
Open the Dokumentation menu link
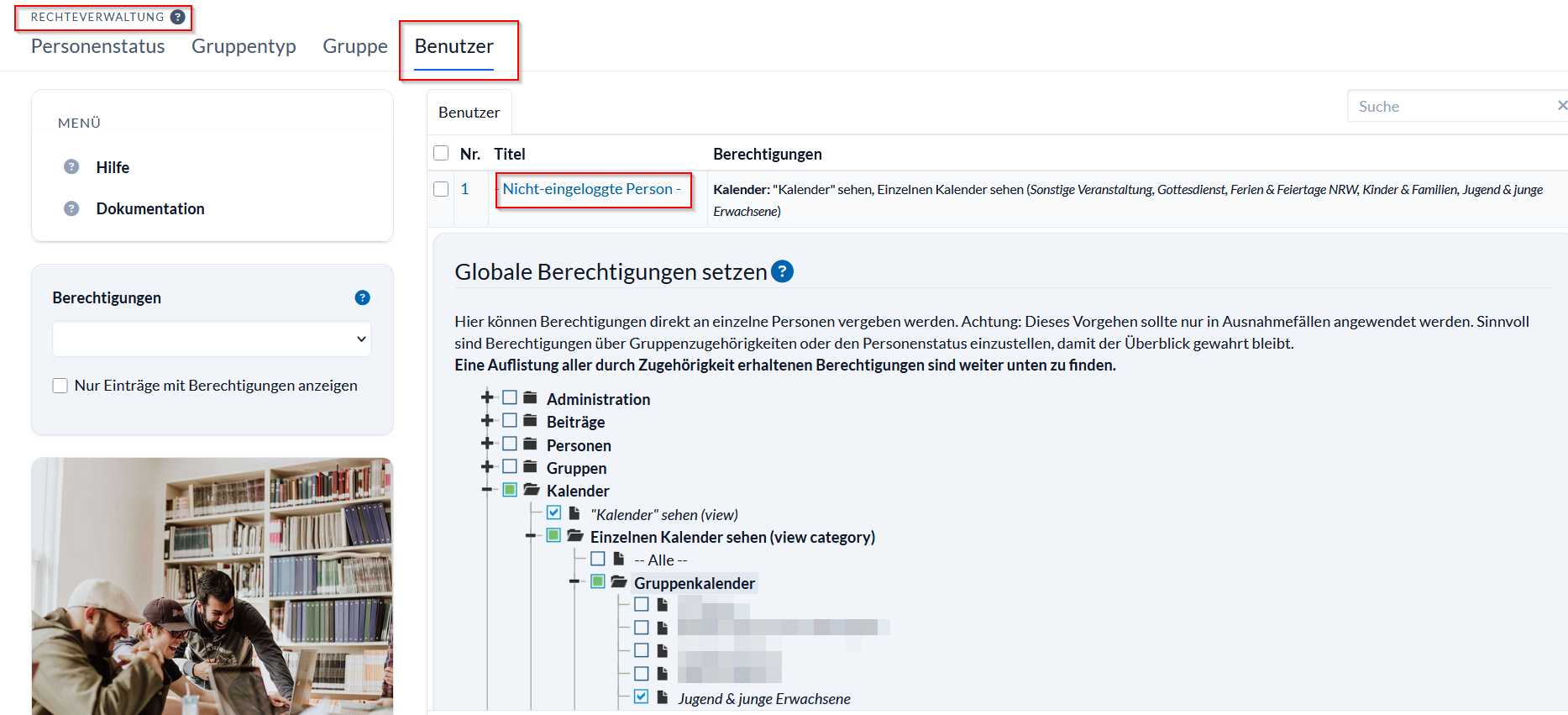[x=150, y=208]
